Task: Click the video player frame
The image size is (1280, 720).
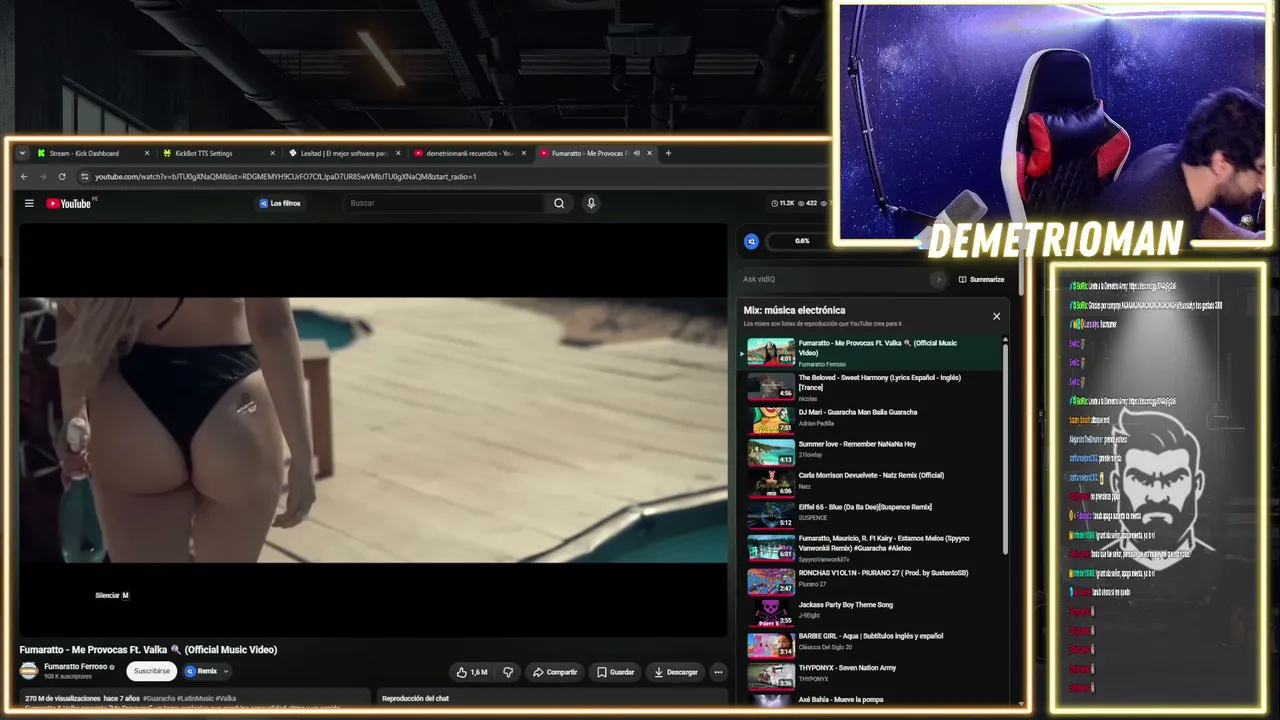Action: [x=373, y=430]
